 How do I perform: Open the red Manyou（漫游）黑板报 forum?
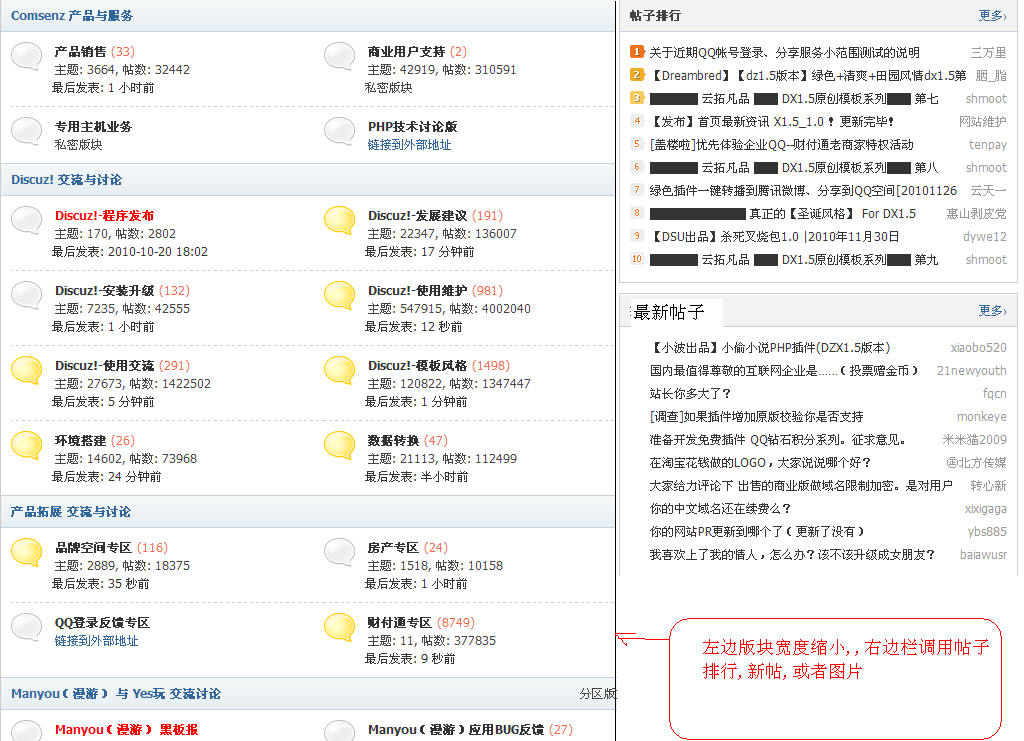[x=127, y=730]
